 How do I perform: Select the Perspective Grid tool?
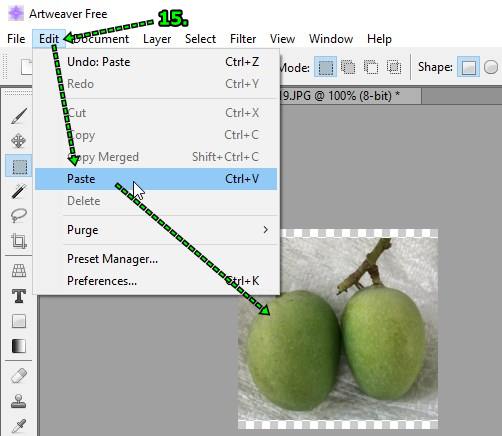pyautogui.click(x=19, y=271)
